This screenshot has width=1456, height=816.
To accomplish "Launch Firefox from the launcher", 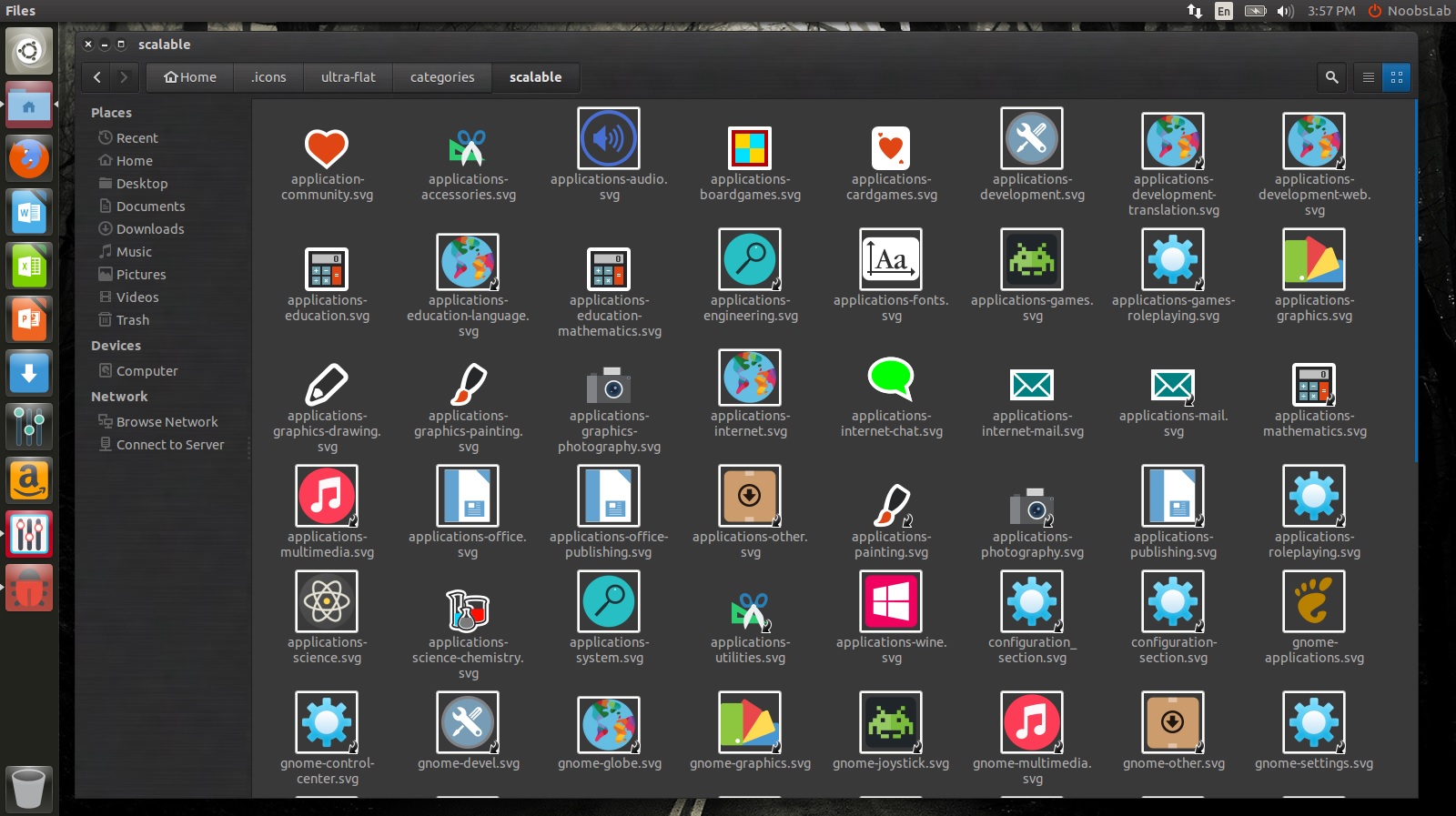I will [x=29, y=158].
